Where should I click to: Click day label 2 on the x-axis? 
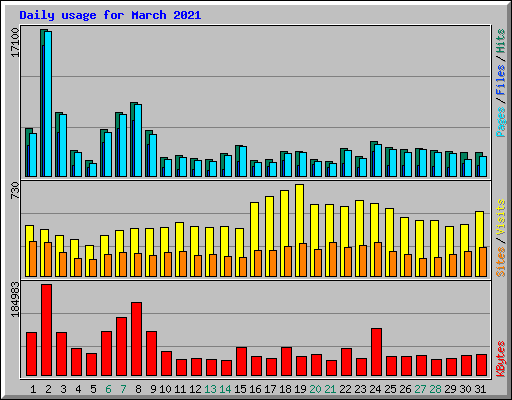coord(48,389)
